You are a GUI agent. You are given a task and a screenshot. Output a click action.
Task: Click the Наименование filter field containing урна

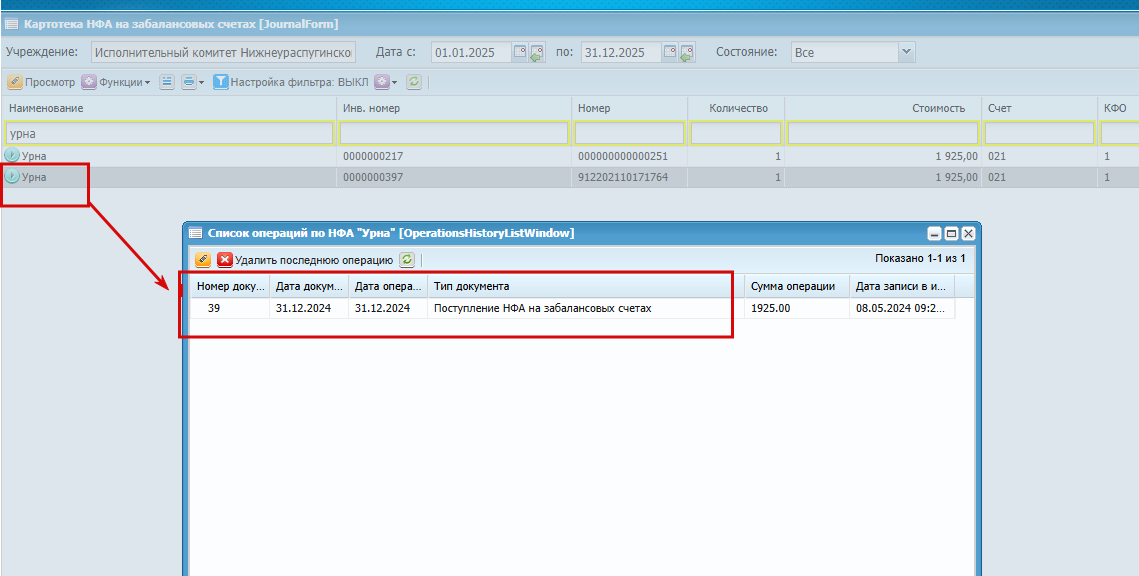point(169,133)
